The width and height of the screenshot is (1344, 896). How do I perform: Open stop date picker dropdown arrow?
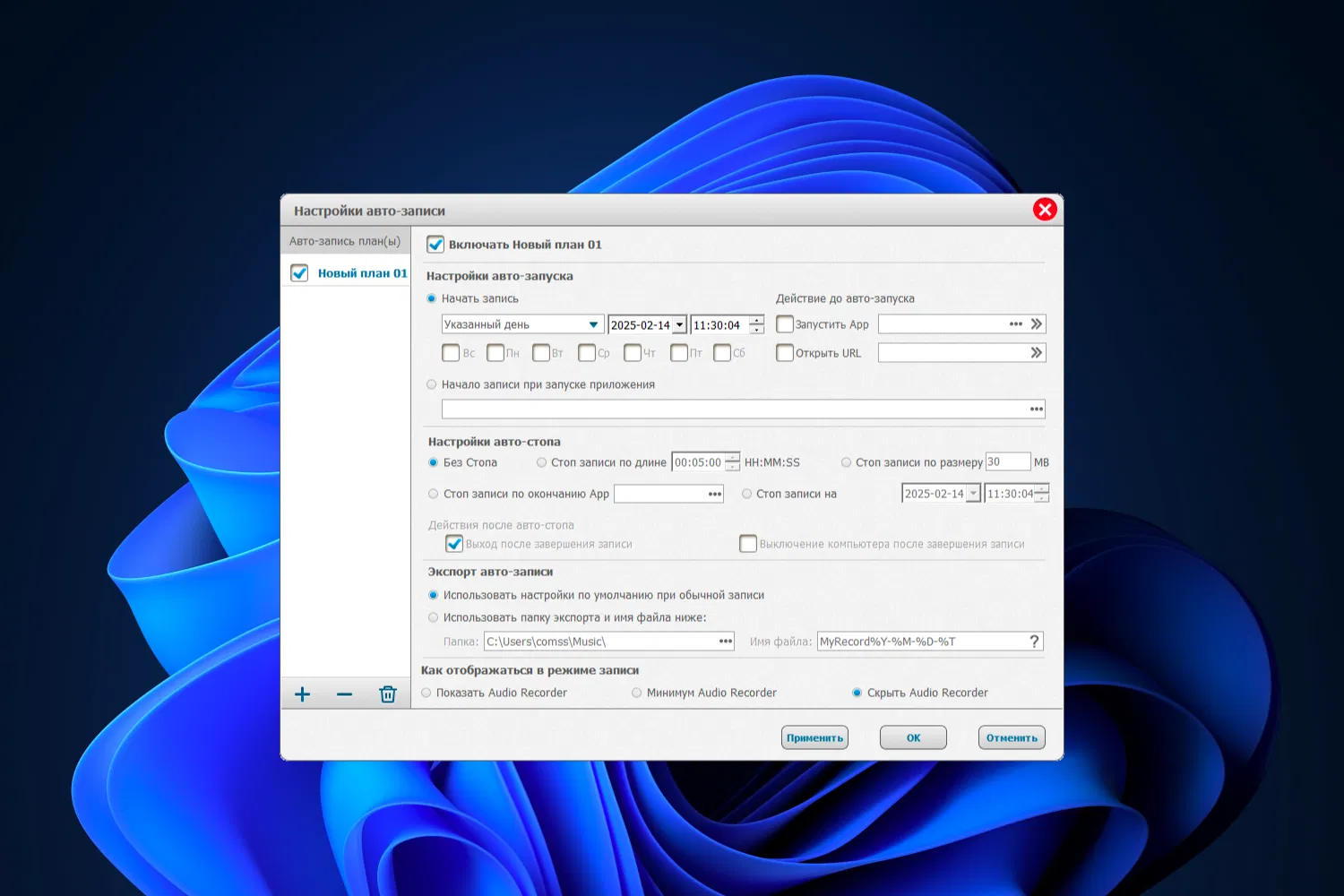click(x=973, y=494)
